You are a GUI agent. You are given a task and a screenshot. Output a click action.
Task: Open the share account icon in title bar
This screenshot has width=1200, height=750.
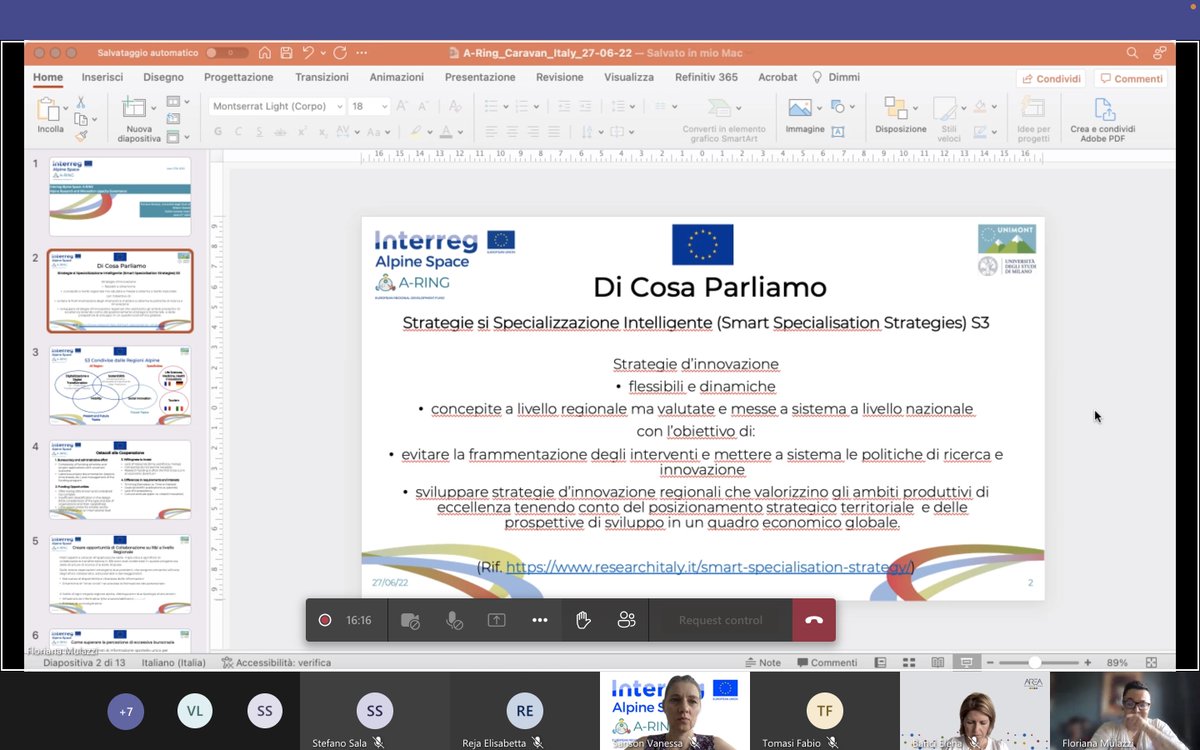pos(1160,53)
